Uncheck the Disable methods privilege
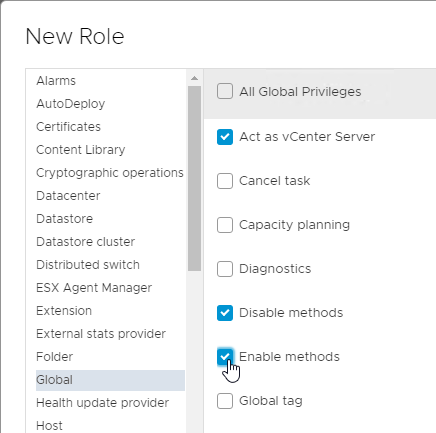436x433 pixels. [225, 313]
